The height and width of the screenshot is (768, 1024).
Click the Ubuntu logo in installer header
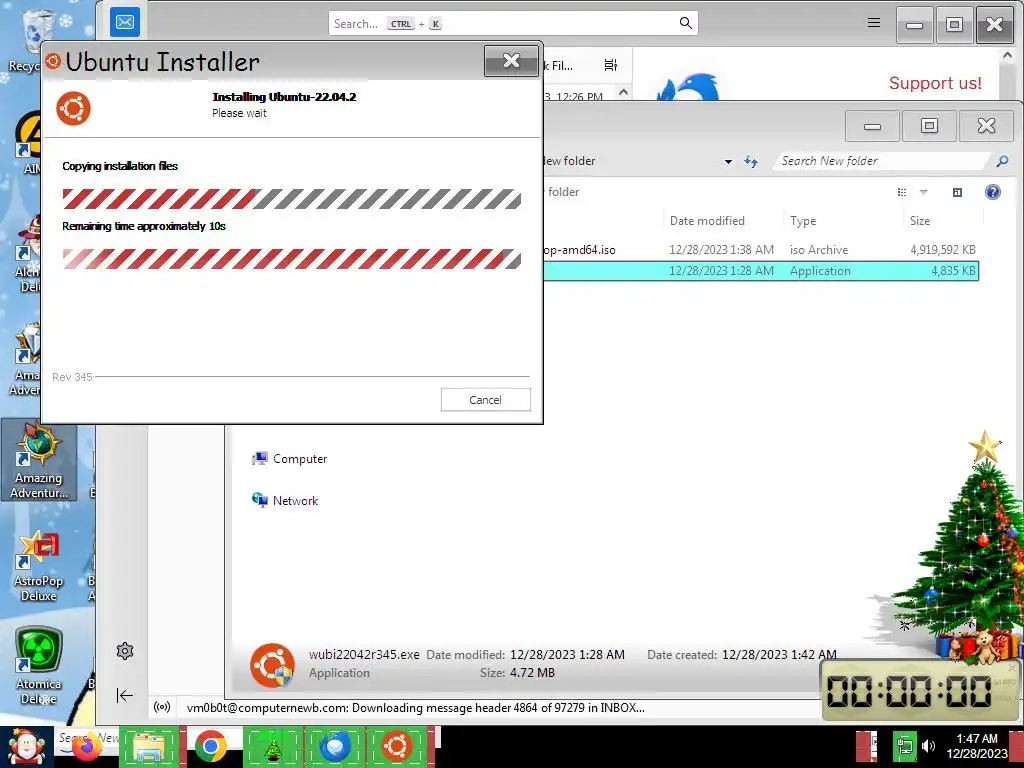[x=73, y=108]
